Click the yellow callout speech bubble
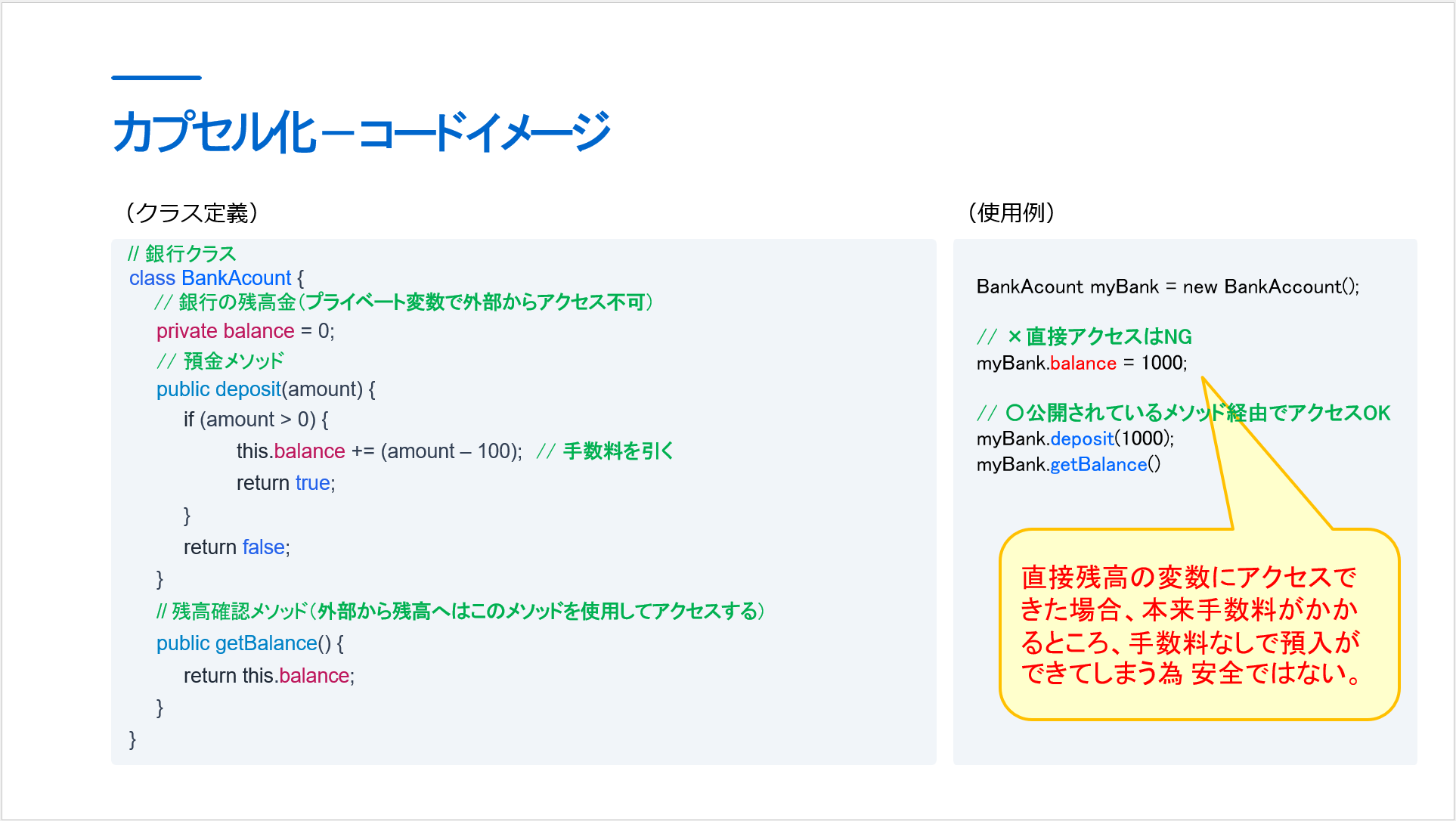The width and height of the screenshot is (1456, 821). click(x=1198, y=624)
